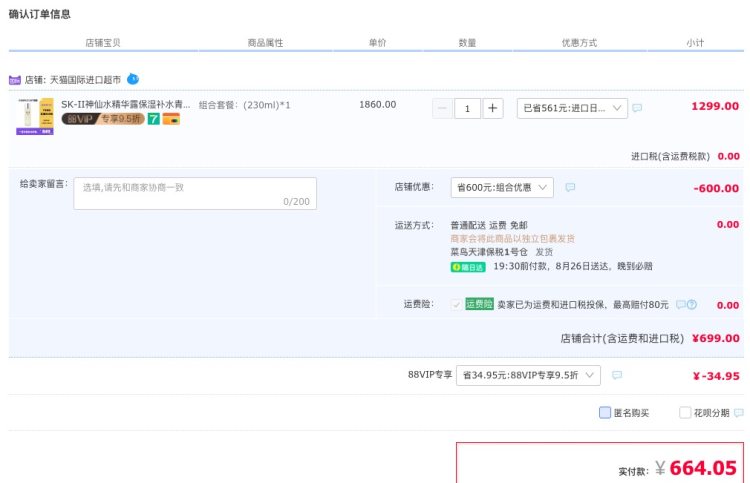The height and width of the screenshot is (483, 750).
Task: Click the orange credit card icon
Action: click(x=171, y=119)
